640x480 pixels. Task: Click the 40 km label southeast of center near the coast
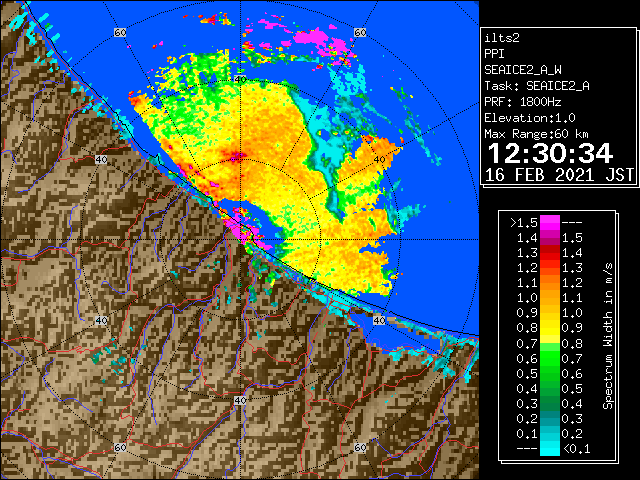click(x=380, y=320)
